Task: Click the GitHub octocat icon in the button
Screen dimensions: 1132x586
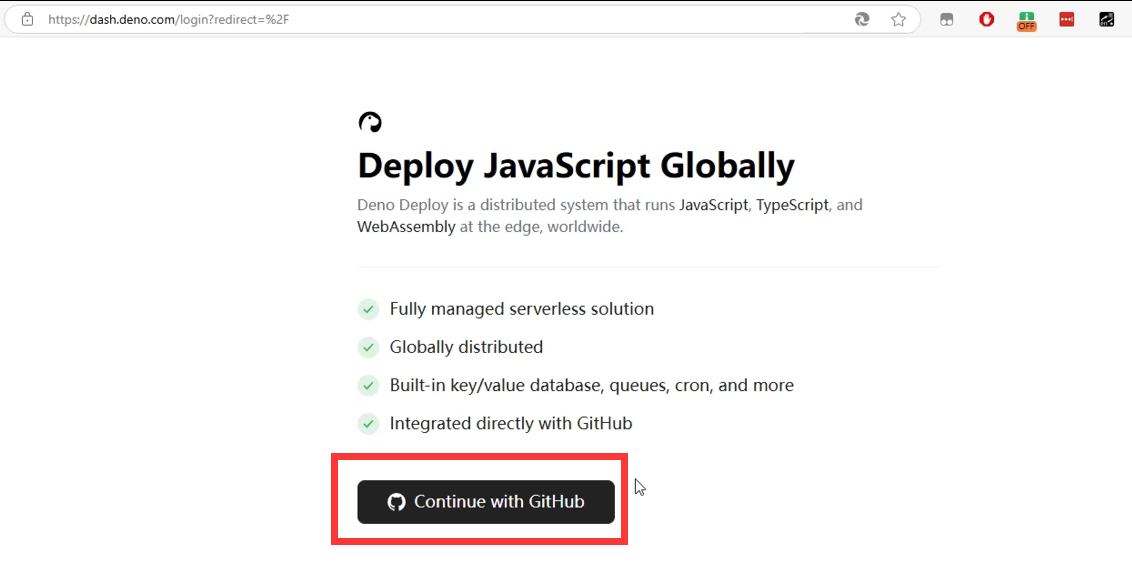Action: (396, 502)
